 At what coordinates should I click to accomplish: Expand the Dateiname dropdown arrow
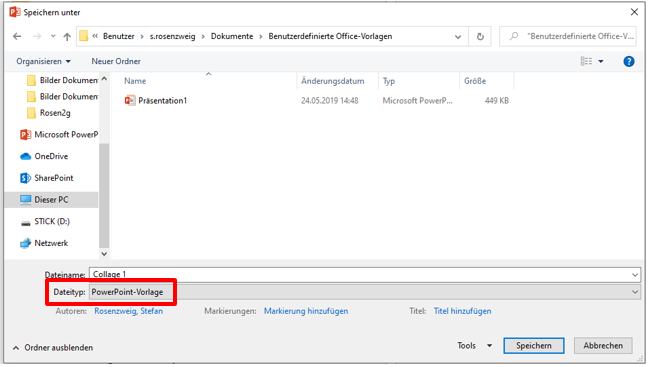635,275
